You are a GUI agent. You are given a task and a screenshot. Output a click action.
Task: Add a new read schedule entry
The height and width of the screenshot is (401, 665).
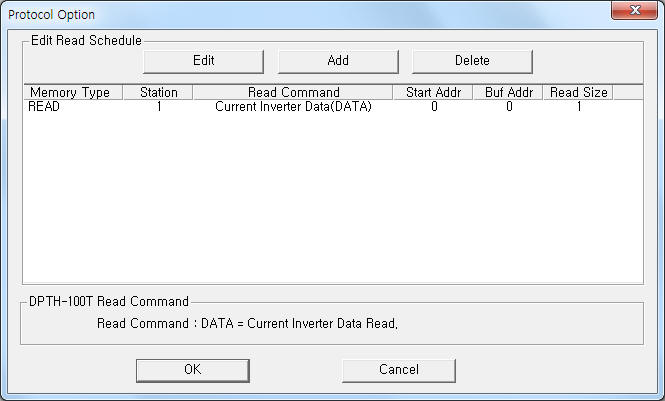click(338, 61)
